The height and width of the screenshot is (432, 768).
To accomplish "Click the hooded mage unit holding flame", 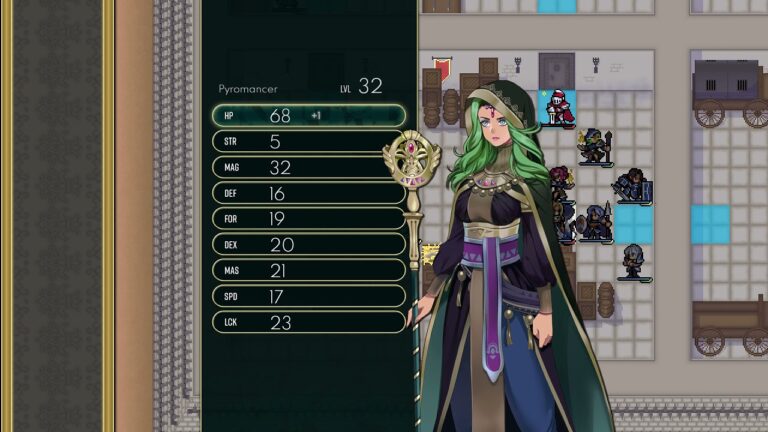I will [x=595, y=147].
